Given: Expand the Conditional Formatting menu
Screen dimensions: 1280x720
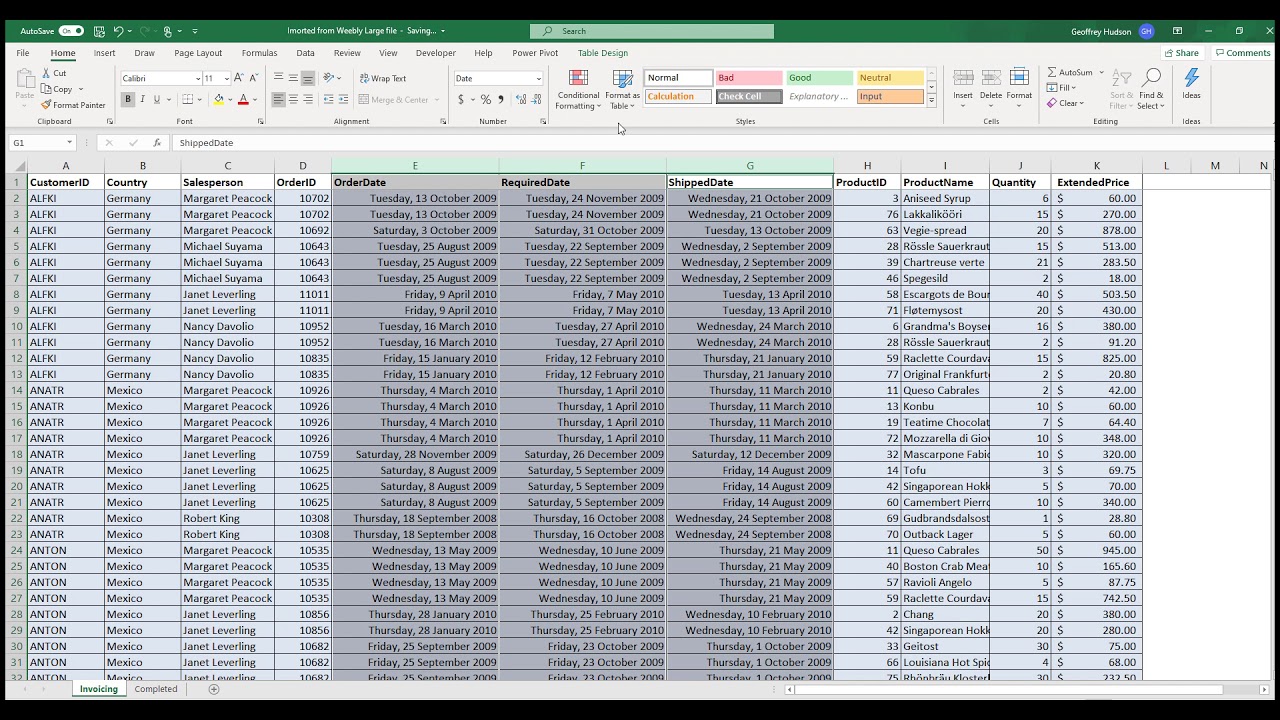Looking at the screenshot, I should pos(578,89).
